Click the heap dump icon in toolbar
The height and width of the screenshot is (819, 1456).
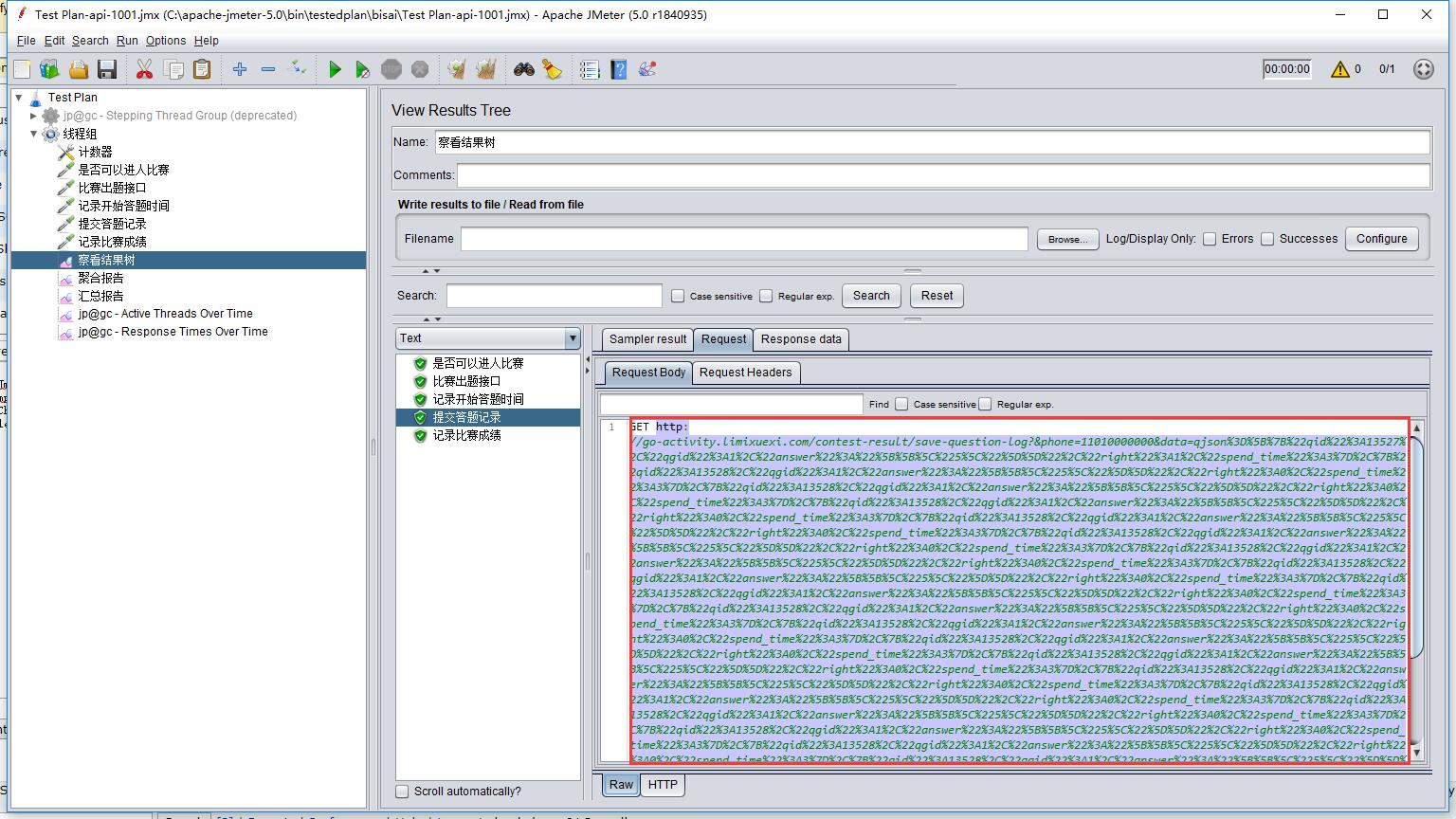point(647,69)
